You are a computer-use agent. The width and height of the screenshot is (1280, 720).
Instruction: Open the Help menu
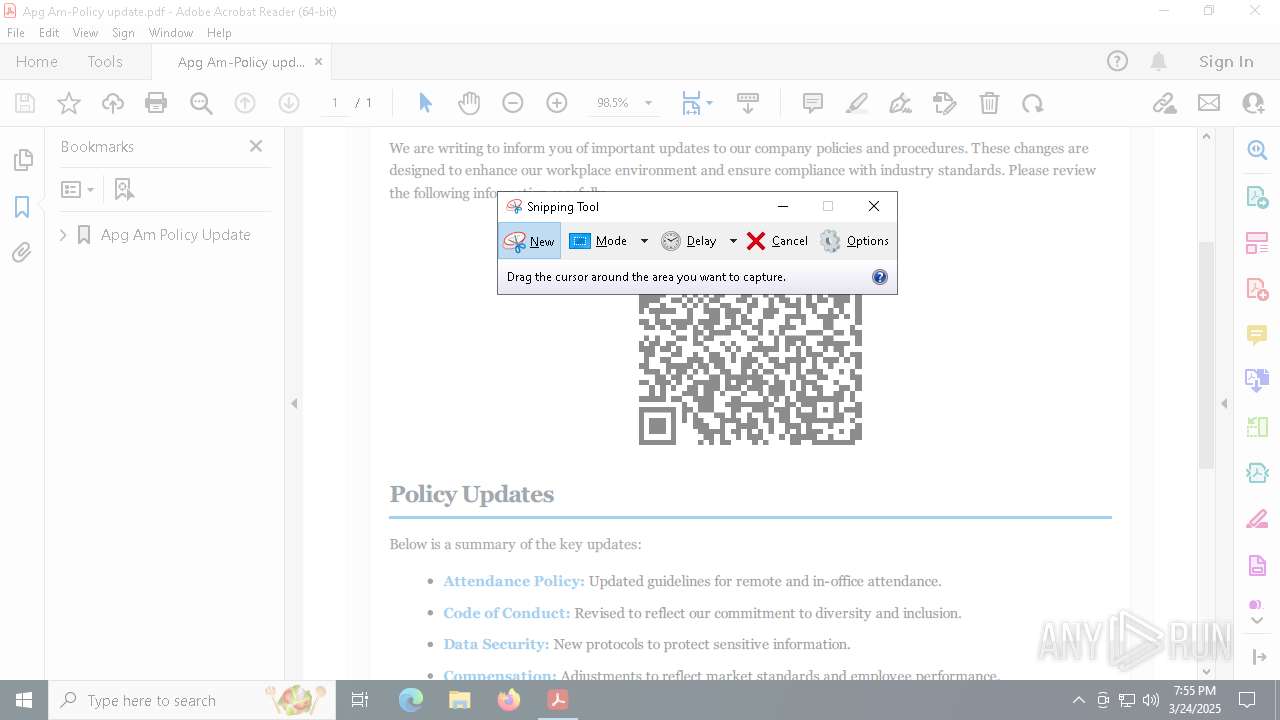coord(219,33)
